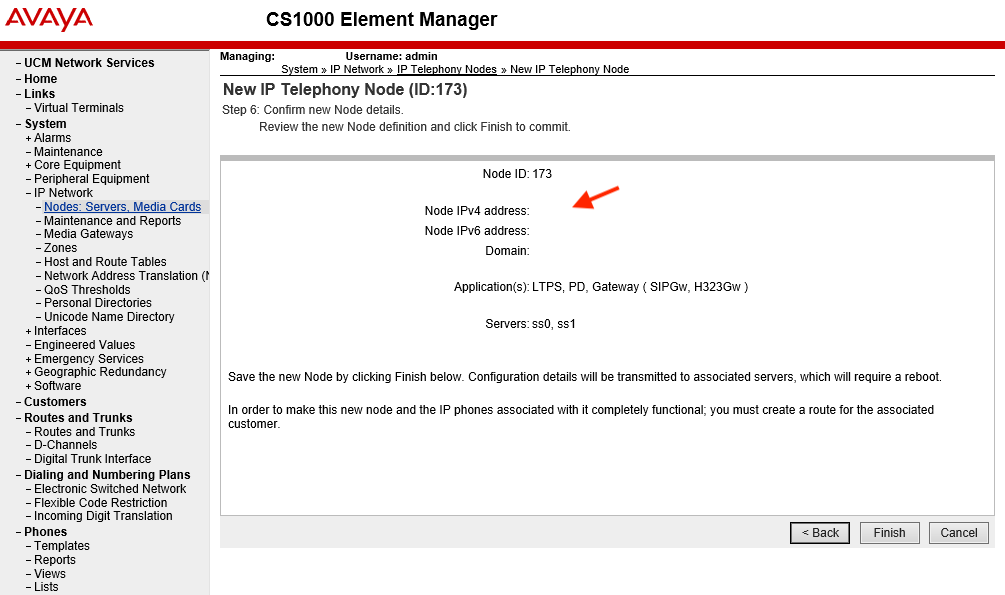
Task: Open UCM Network Services in sidebar
Action: (89, 63)
